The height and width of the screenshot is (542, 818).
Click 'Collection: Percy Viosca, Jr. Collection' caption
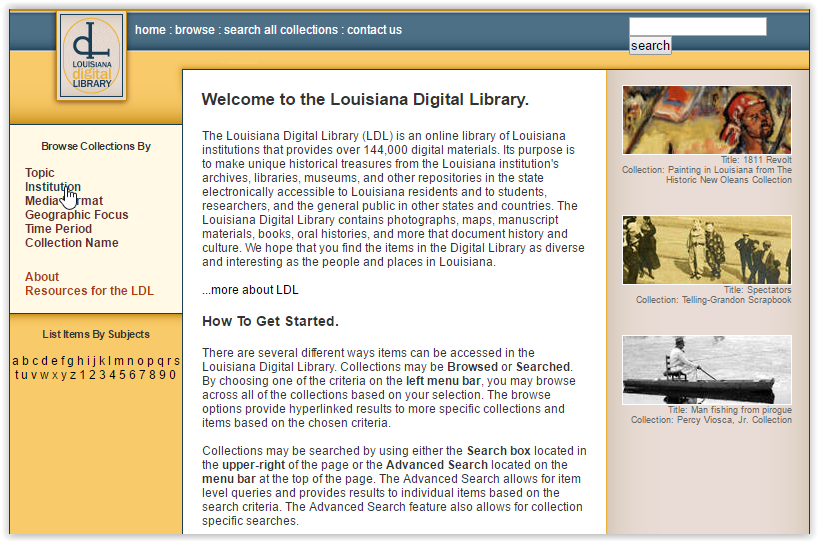[x=711, y=420]
